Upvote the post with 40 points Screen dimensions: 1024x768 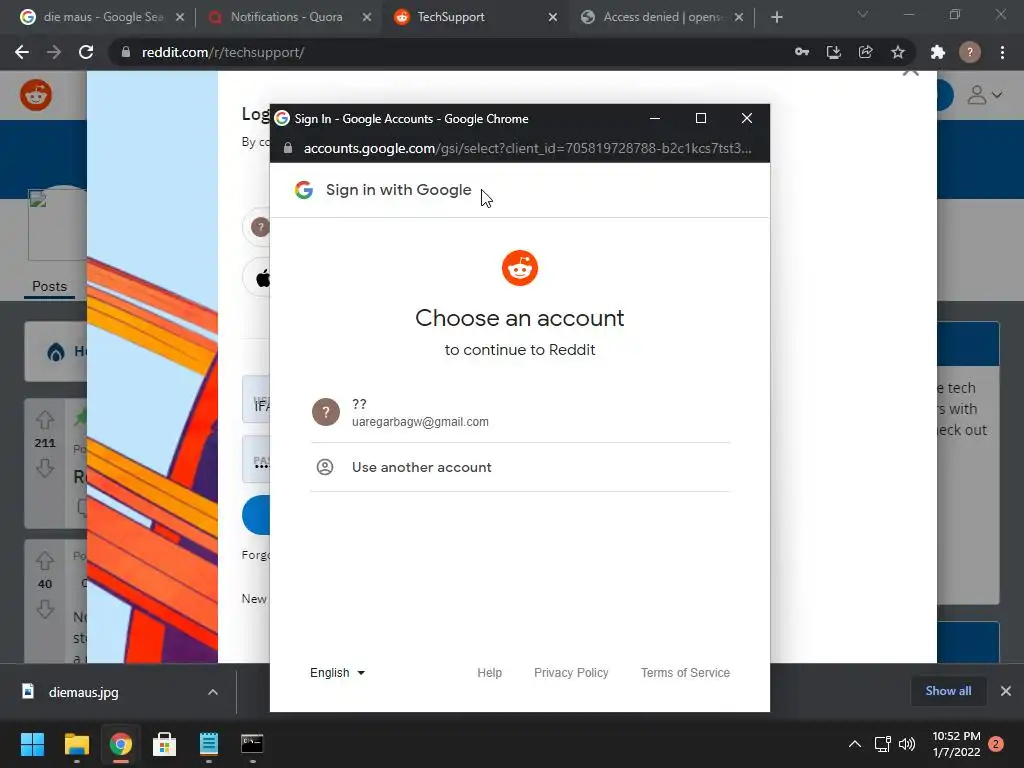44,560
